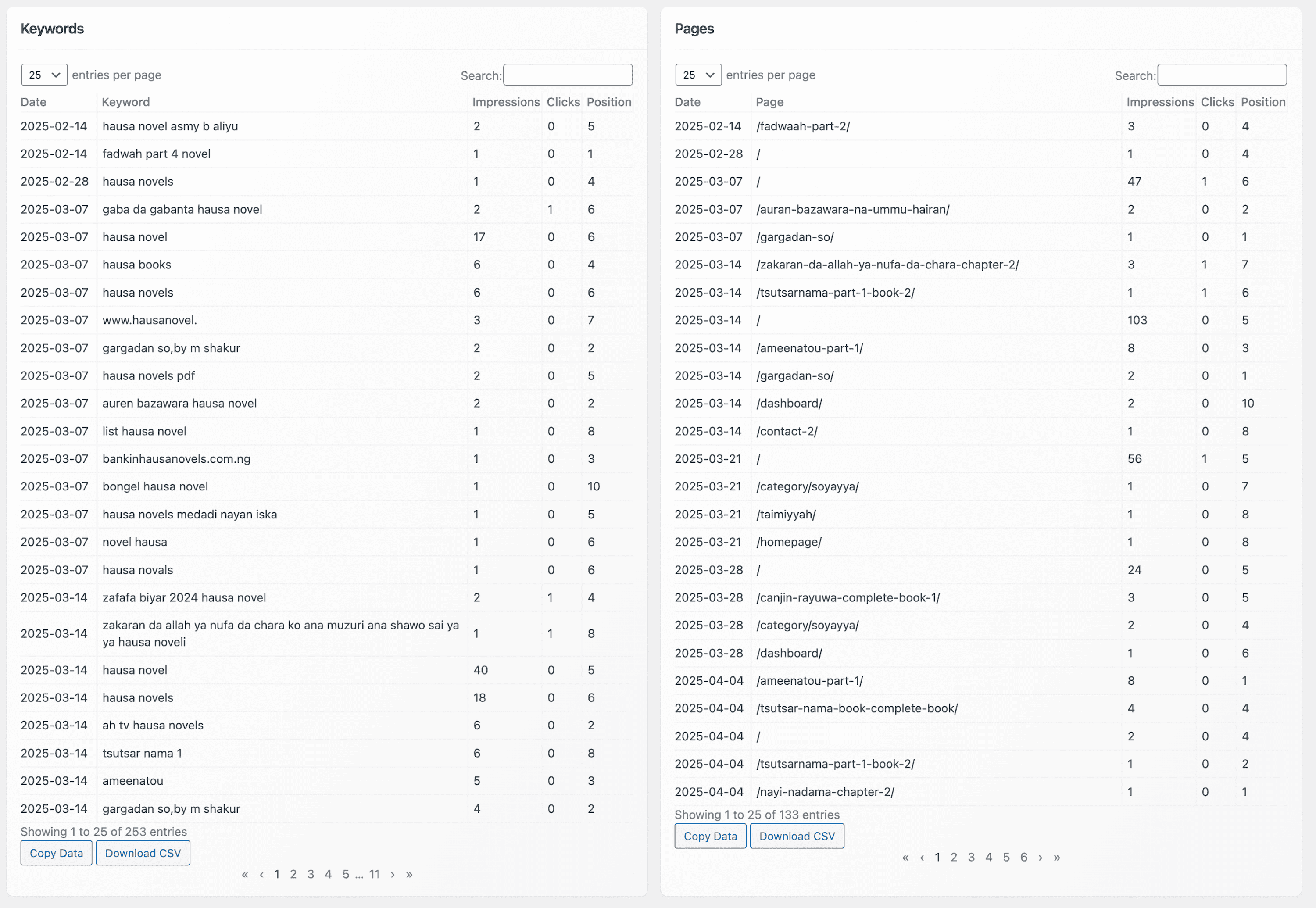Go to previous Pages table page arrow
Screen dimensions: 1316x908
(922, 858)
